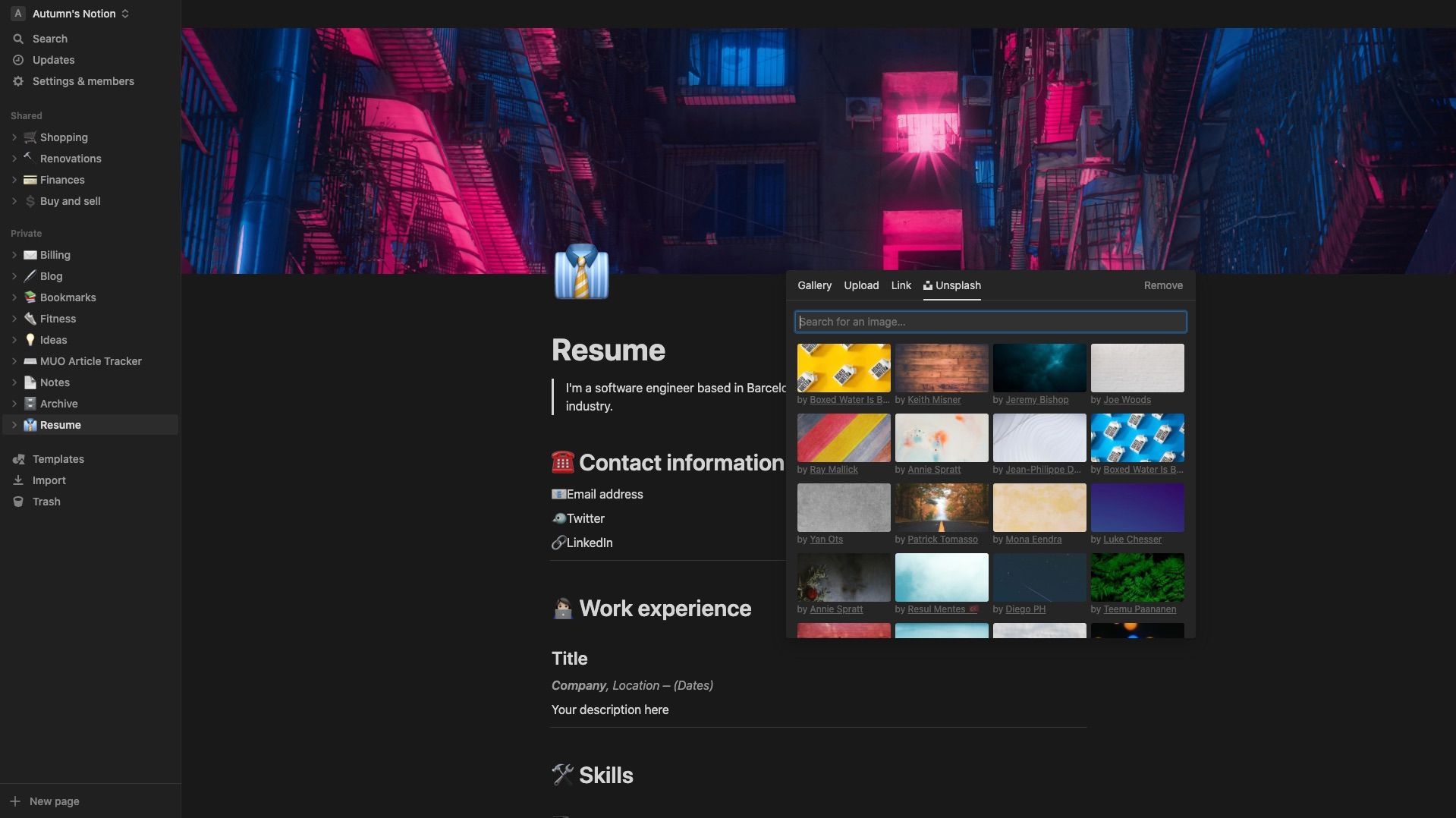1456x818 pixels.
Task: Expand the MUO Article Tracker page
Action: (14, 361)
